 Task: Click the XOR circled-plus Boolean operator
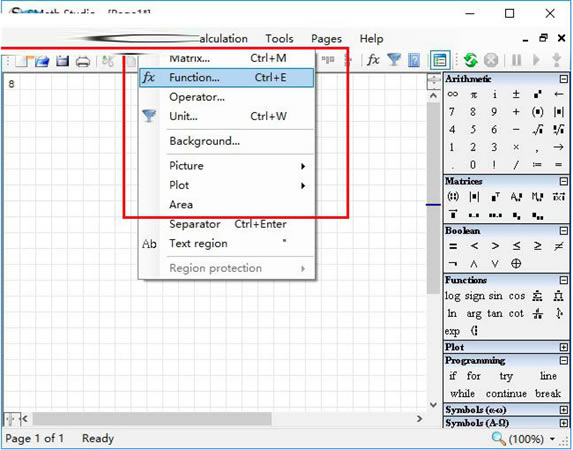pos(516,264)
